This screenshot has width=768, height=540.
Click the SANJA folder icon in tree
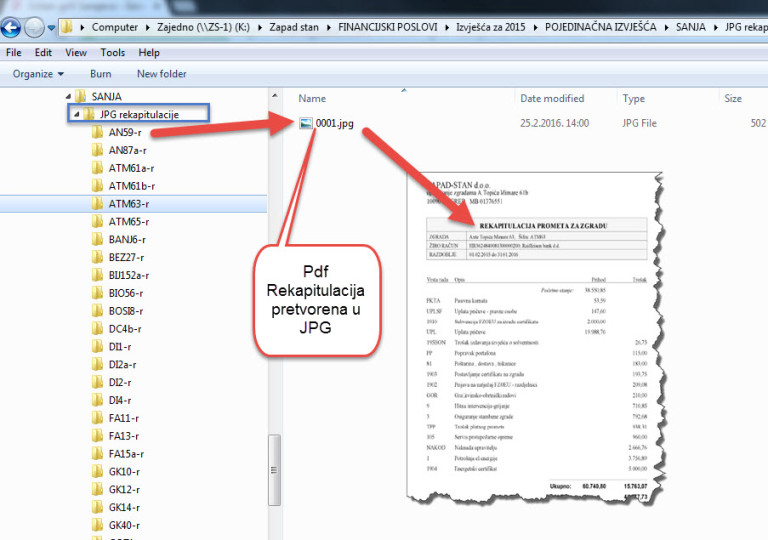coord(81,97)
